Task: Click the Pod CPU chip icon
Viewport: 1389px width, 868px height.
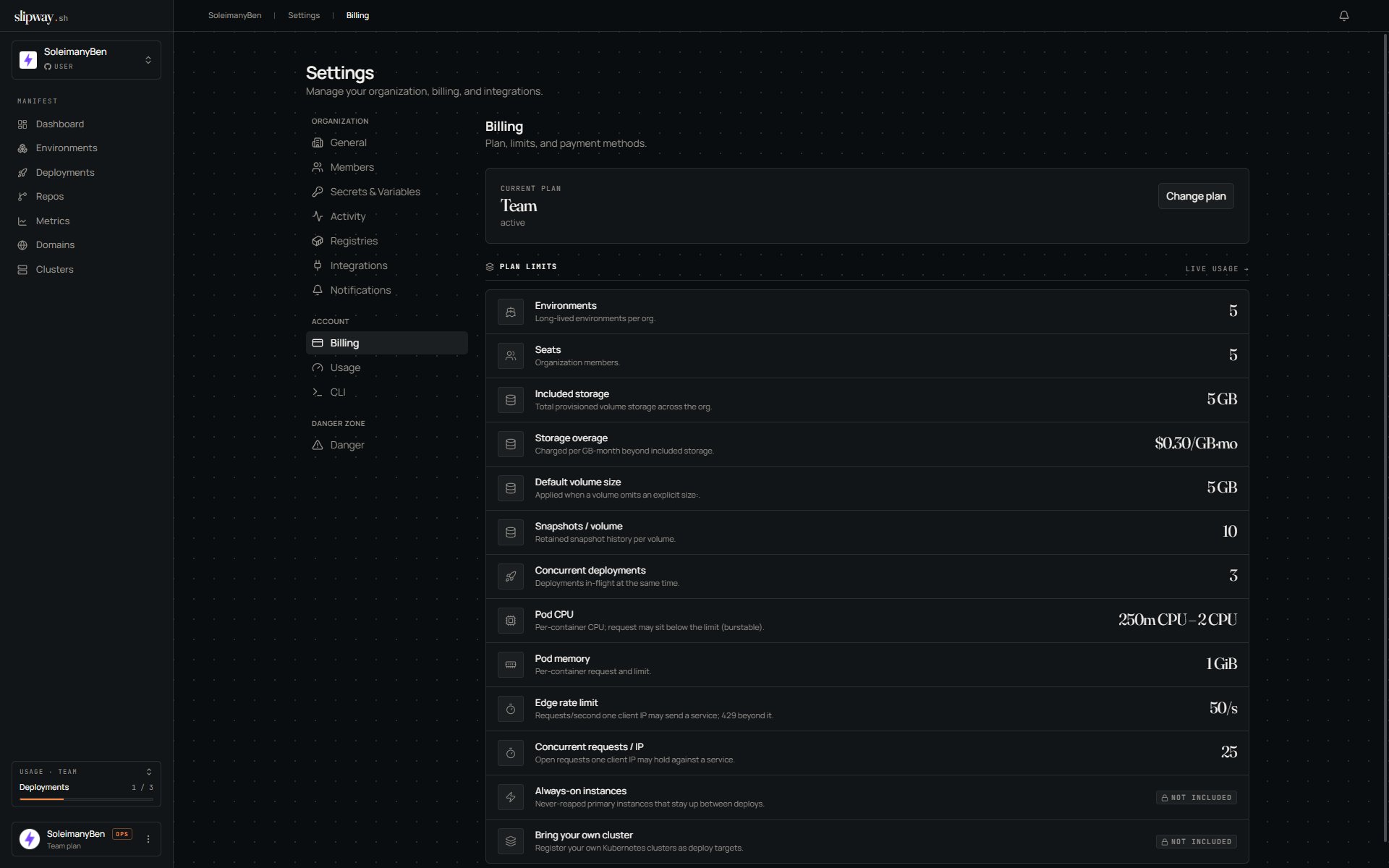Action: tap(511, 621)
